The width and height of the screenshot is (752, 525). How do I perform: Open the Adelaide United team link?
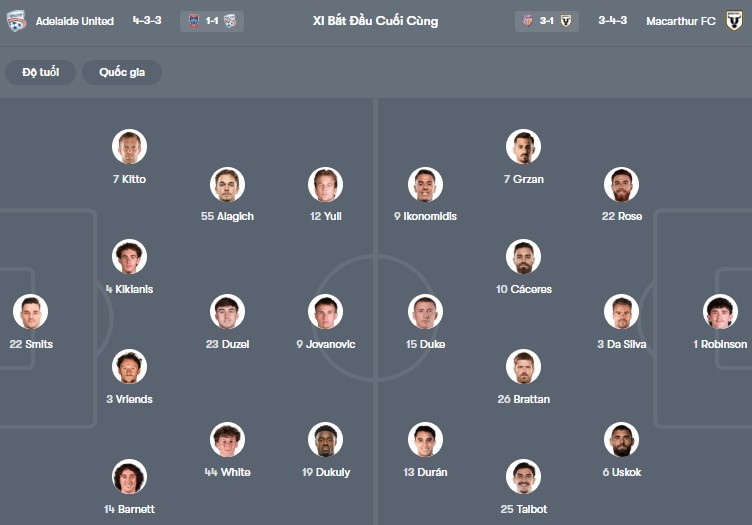[x=75, y=20]
